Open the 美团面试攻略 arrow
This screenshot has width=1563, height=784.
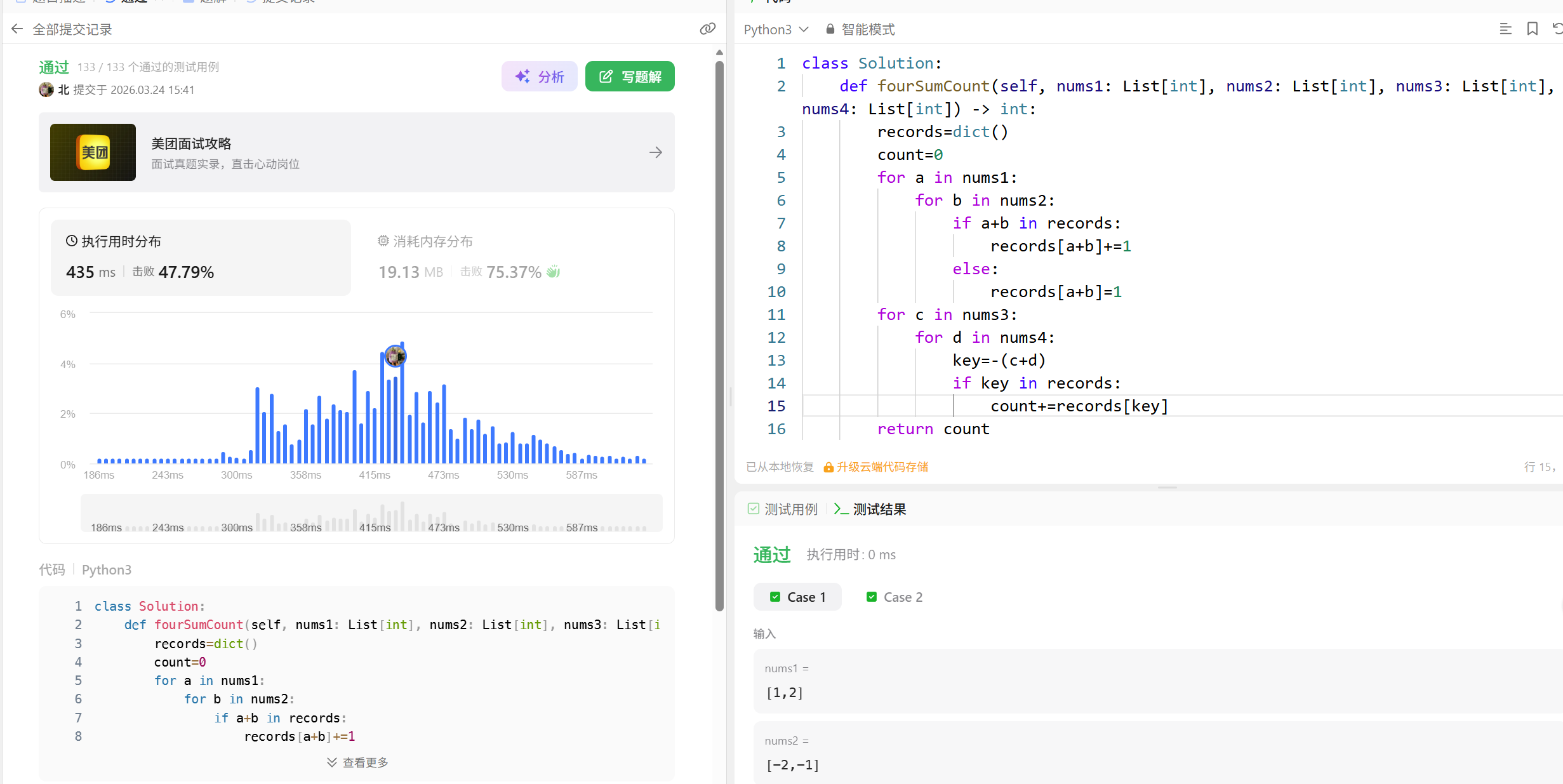click(x=656, y=152)
